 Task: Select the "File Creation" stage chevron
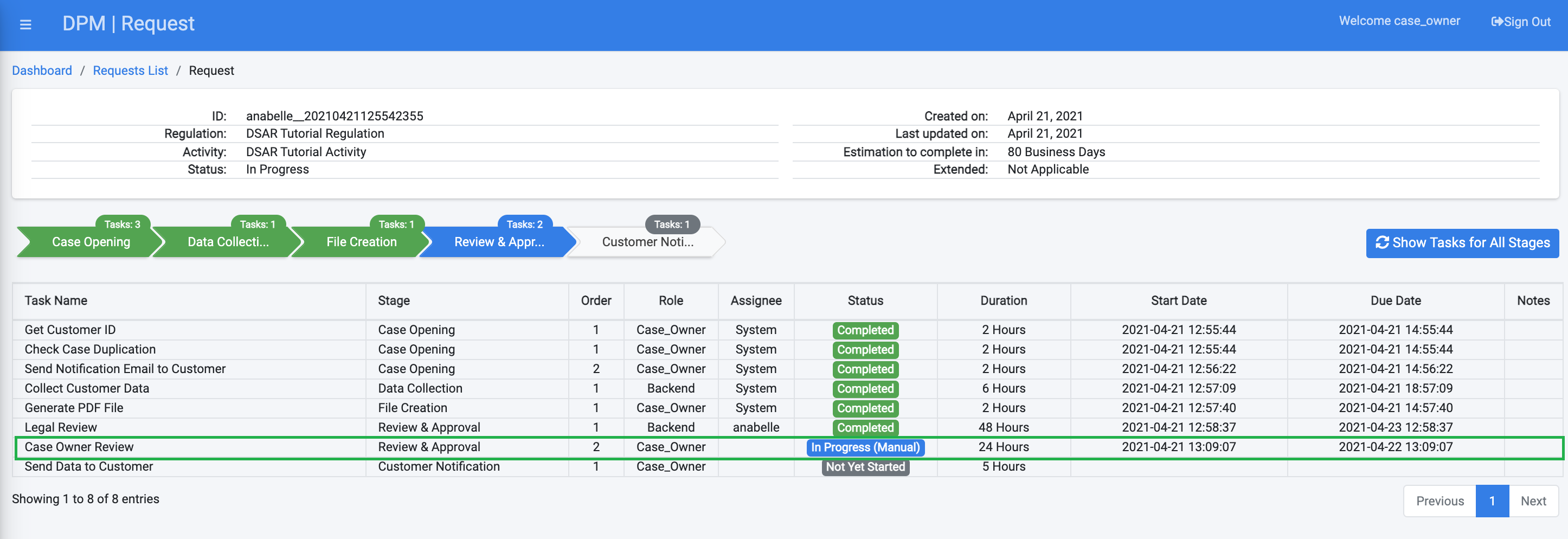[x=363, y=242]
